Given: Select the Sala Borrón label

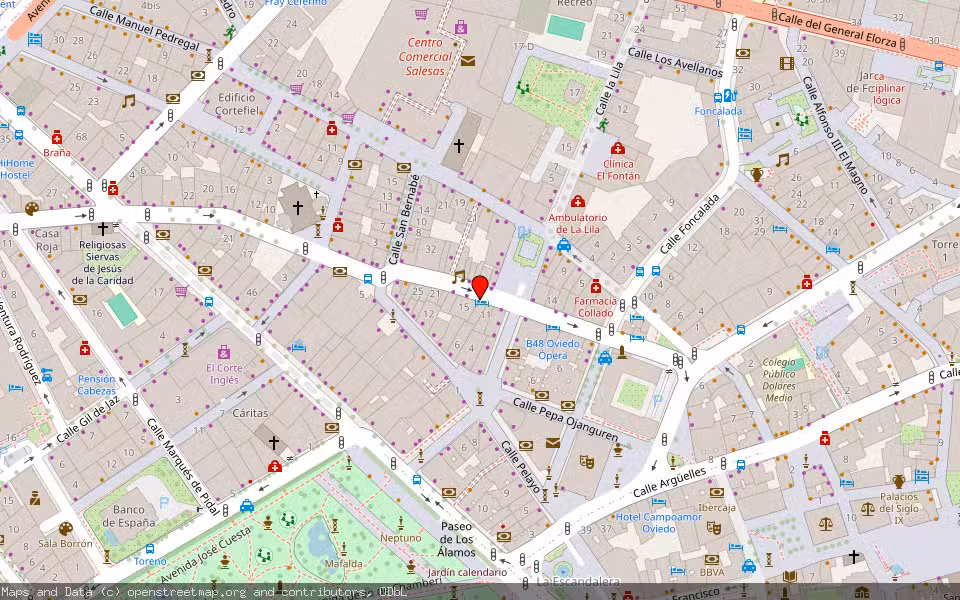Looking at the screenshot, I should click(x=66, y=543).
